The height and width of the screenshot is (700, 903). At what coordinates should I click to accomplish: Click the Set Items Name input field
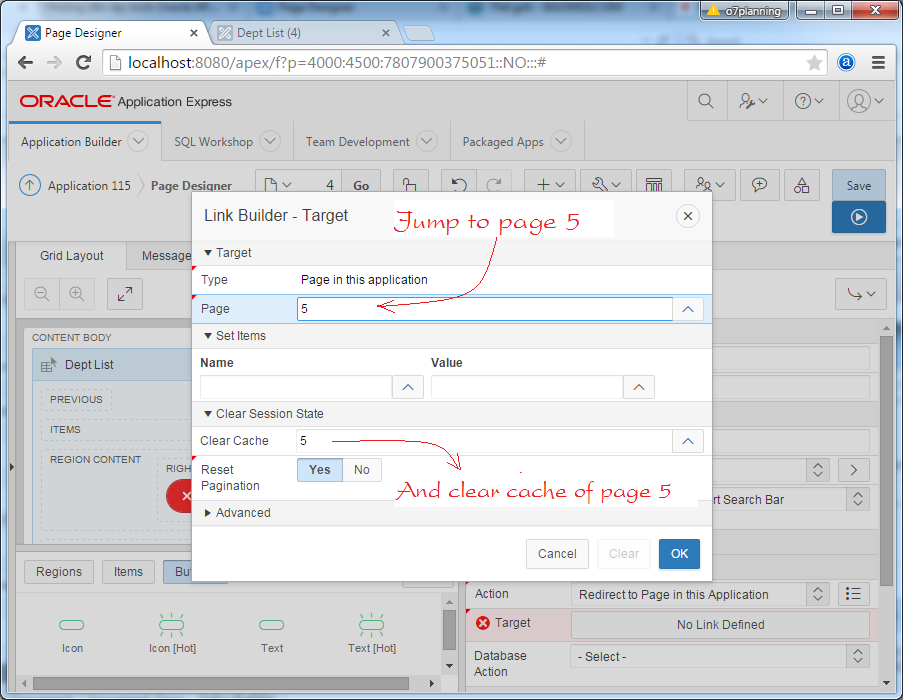tap(296, 387)
